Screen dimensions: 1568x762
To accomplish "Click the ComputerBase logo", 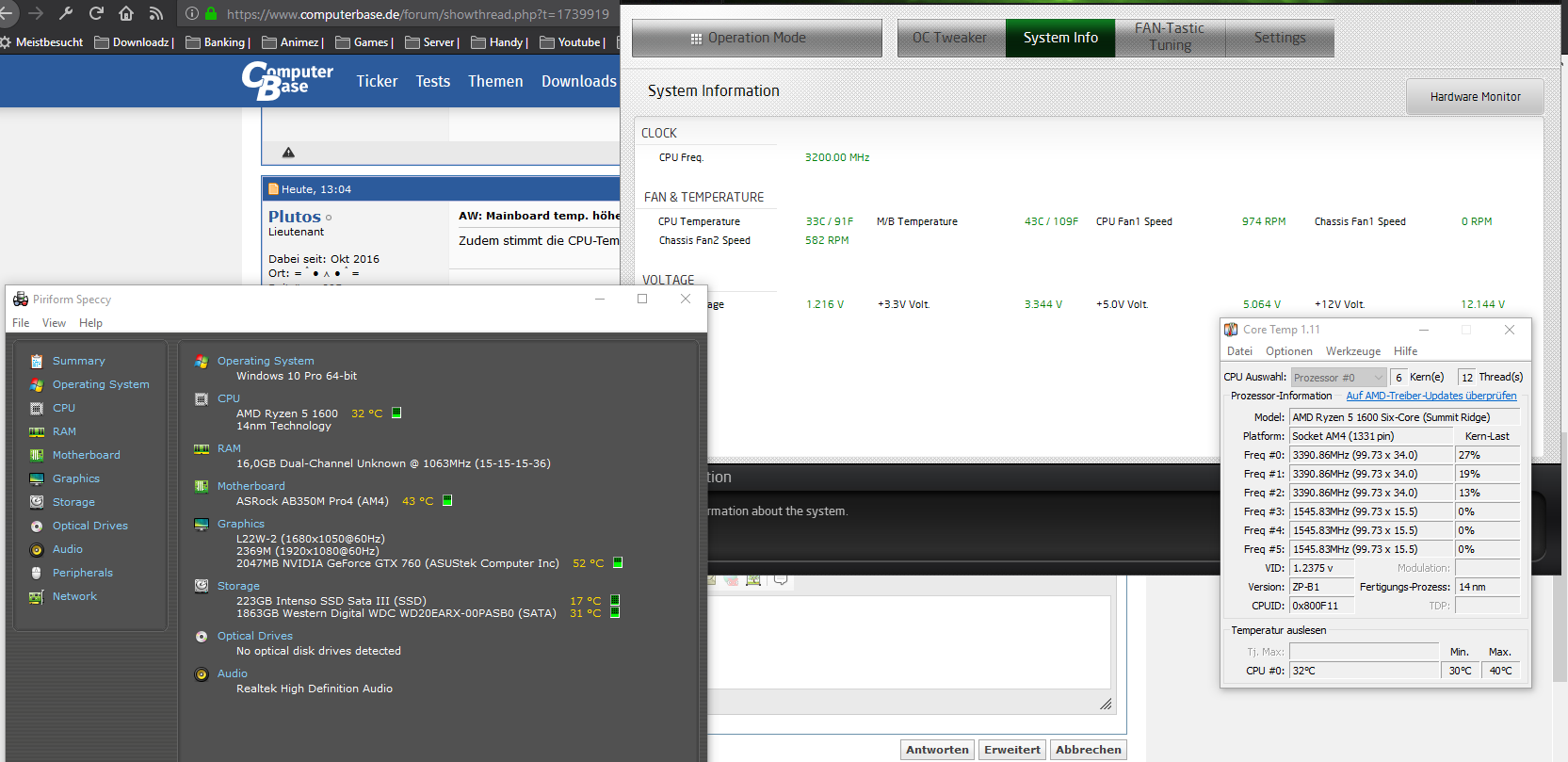I will click(287, 80).
